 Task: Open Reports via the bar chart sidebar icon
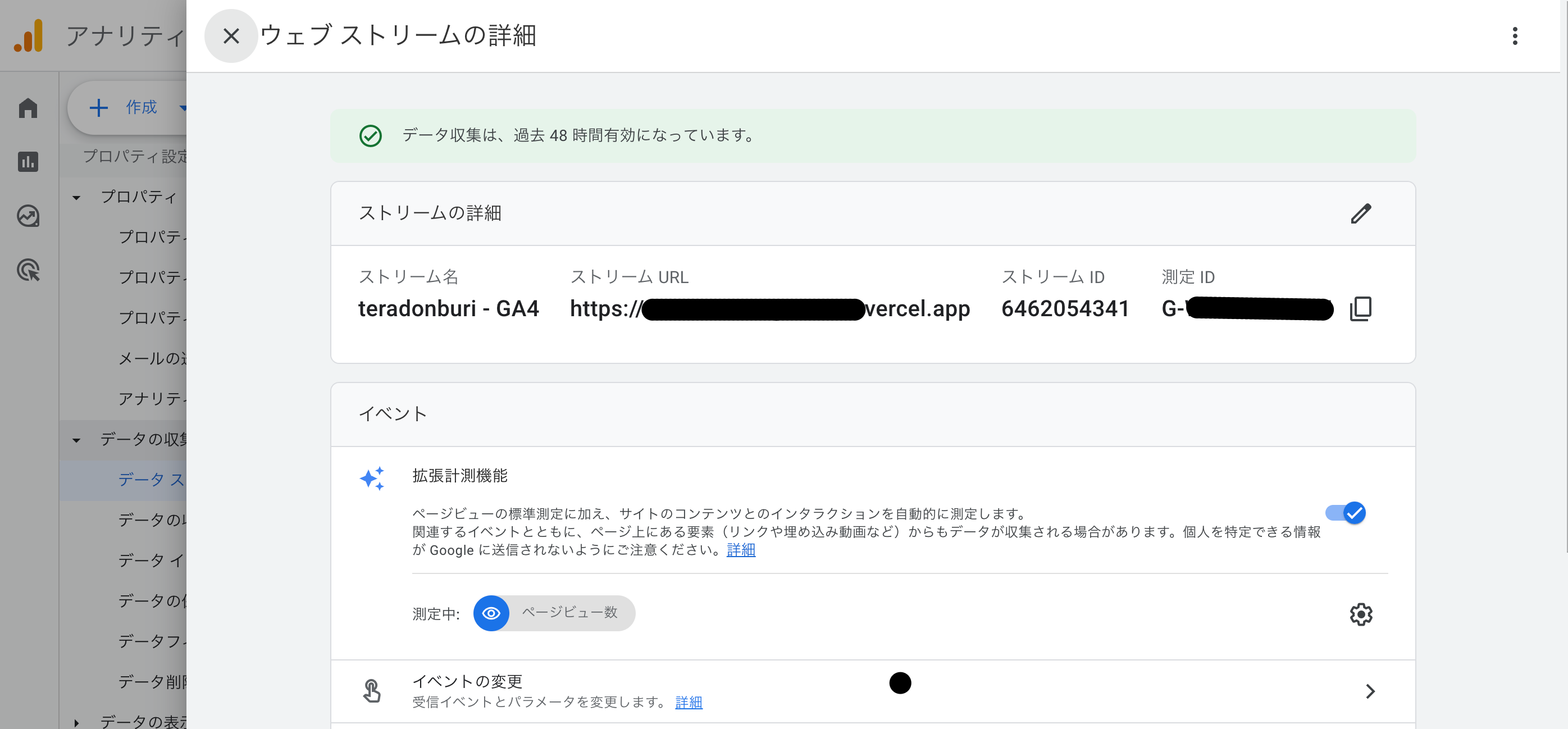tap(28, 162)
